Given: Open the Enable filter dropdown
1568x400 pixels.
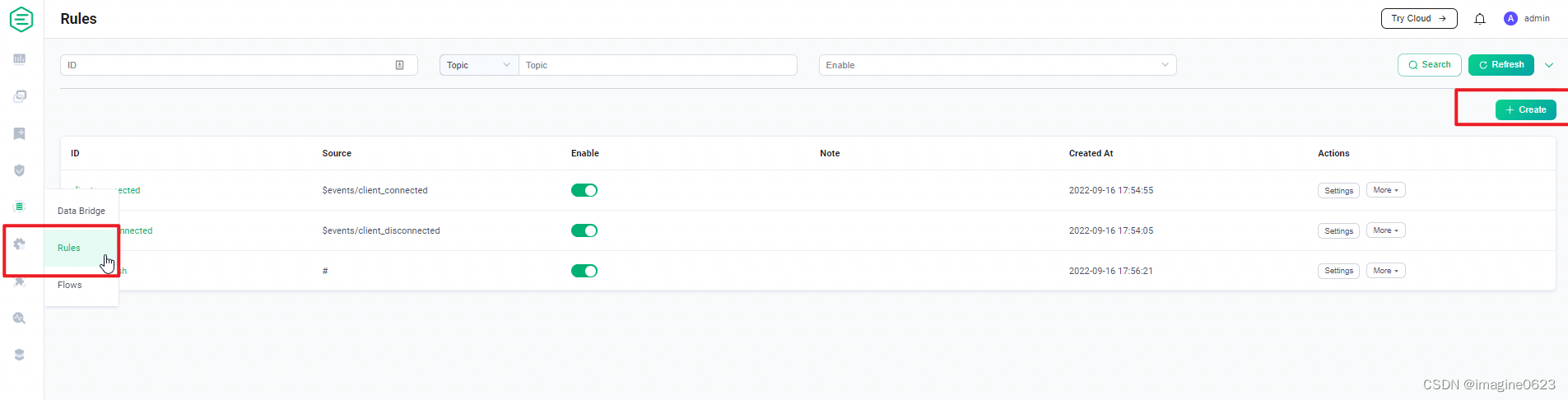Looking at the screenshot, I should pos(998,65).
